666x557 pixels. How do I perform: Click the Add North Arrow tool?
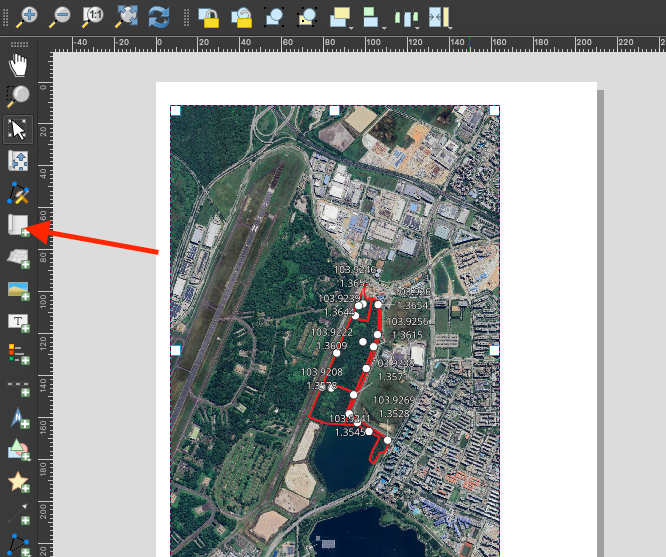[18, 418]
